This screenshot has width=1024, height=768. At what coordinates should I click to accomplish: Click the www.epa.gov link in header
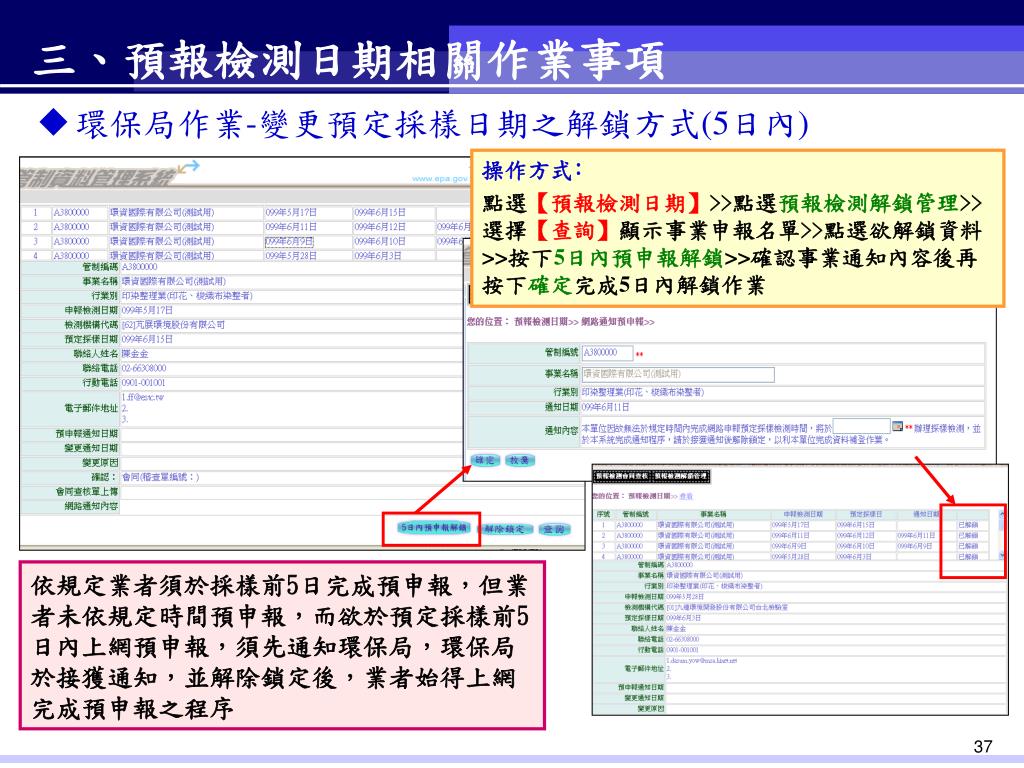(x=440, y=179)
